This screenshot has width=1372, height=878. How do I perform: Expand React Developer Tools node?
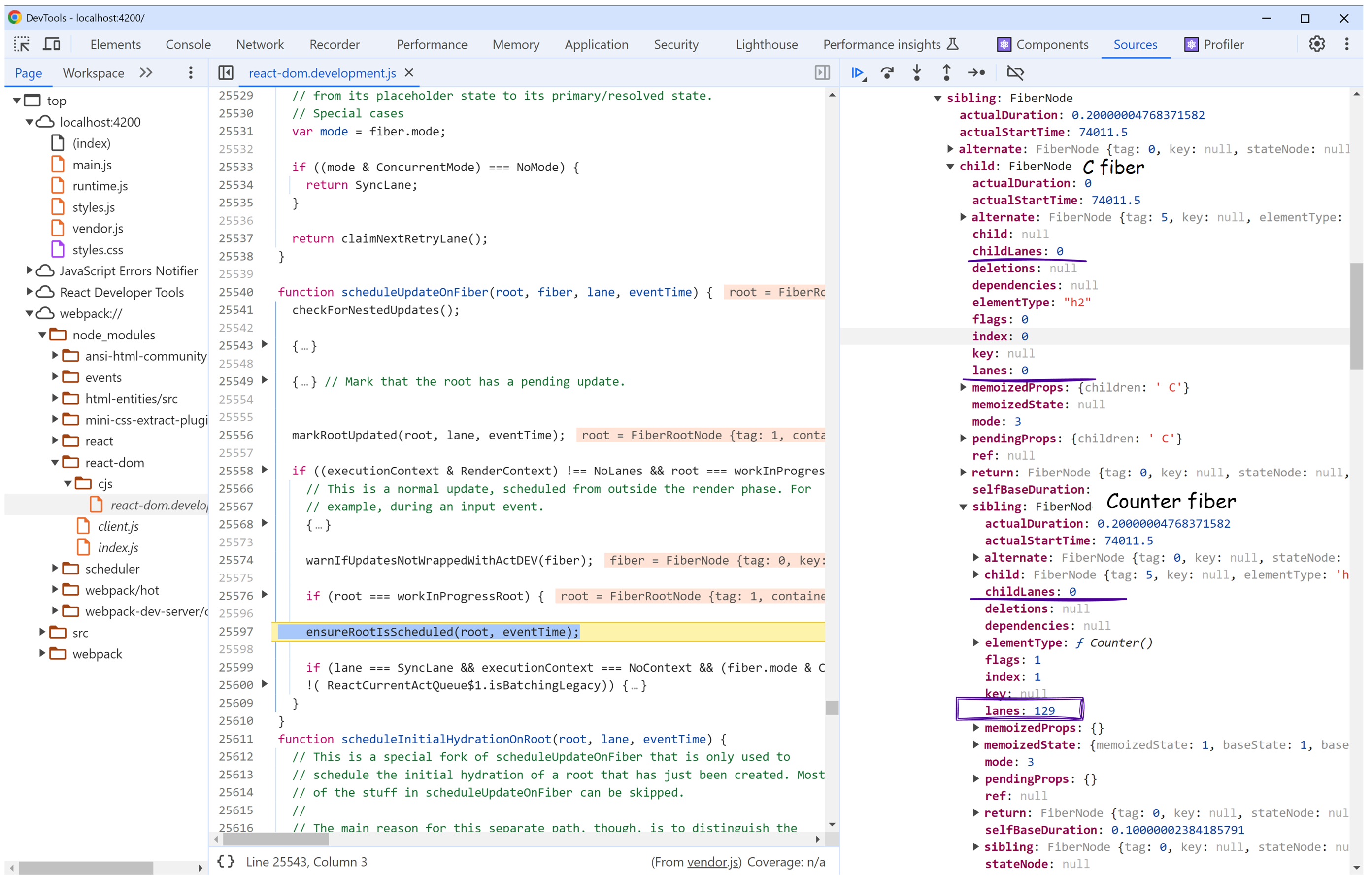tap(29, 292)
